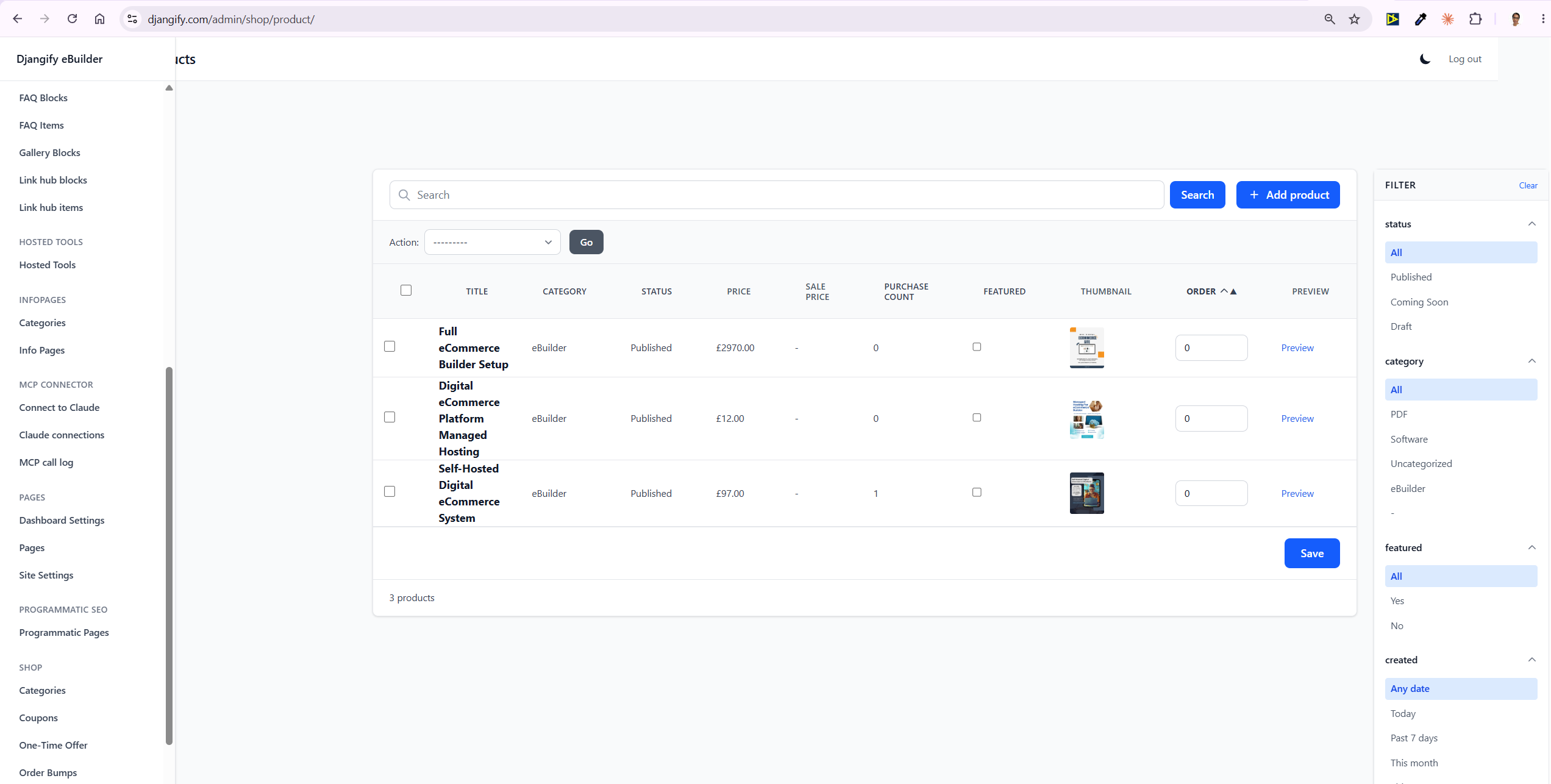Collapse the status filter section
The height and width of the screenshot is (784, 1551).
point(1531,224)
